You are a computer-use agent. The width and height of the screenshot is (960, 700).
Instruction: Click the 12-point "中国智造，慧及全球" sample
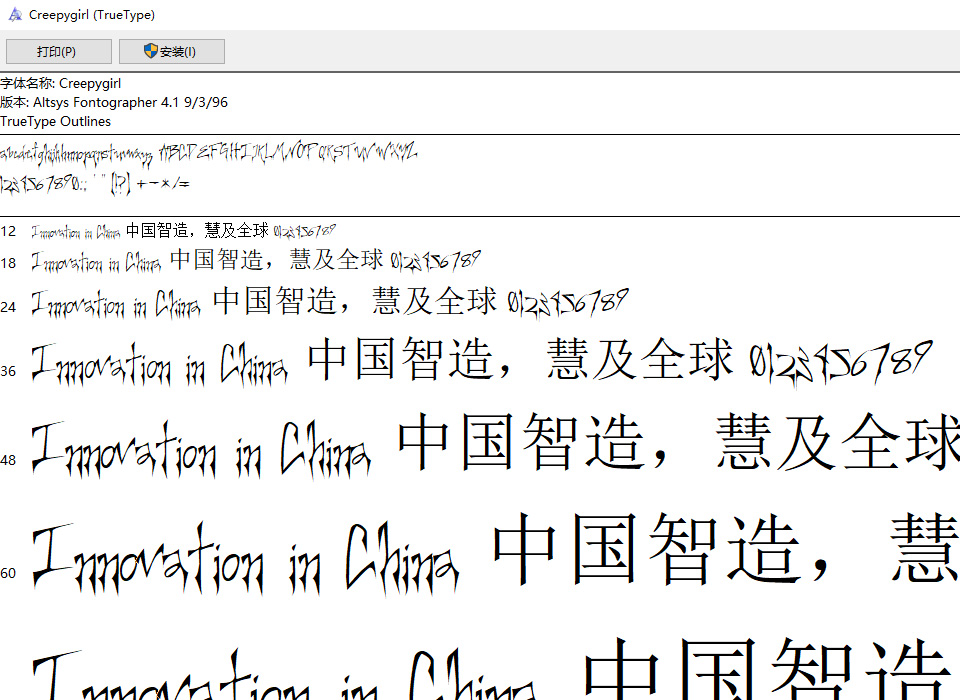197,230
